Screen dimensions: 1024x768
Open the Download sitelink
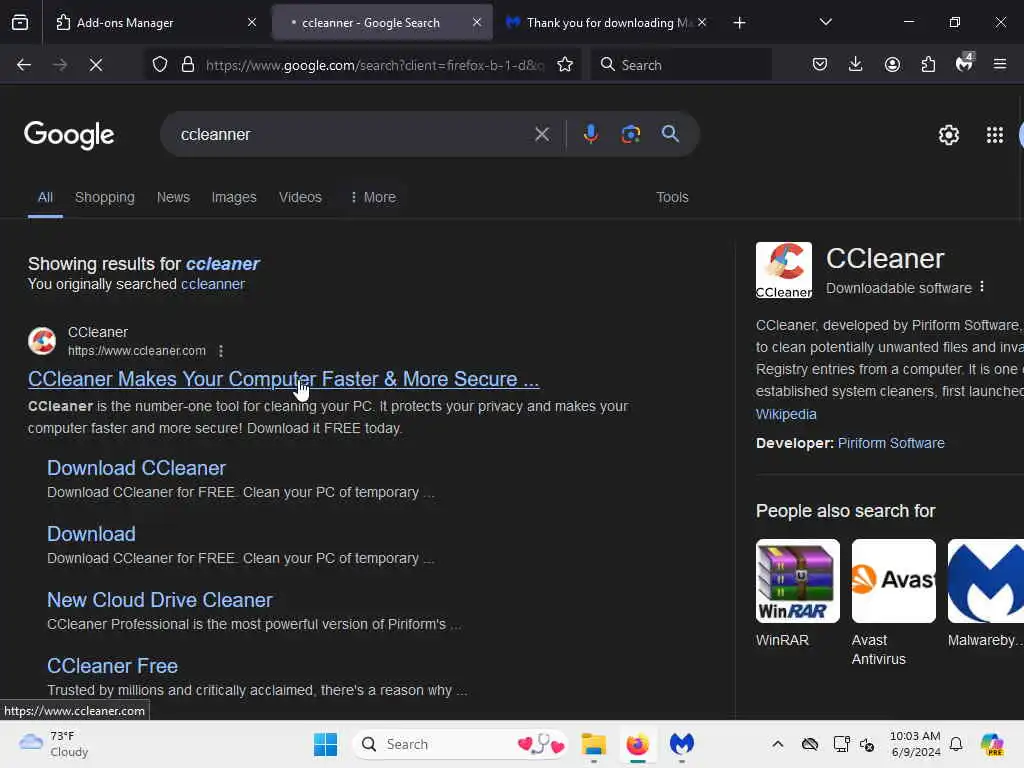pos(91,534)
